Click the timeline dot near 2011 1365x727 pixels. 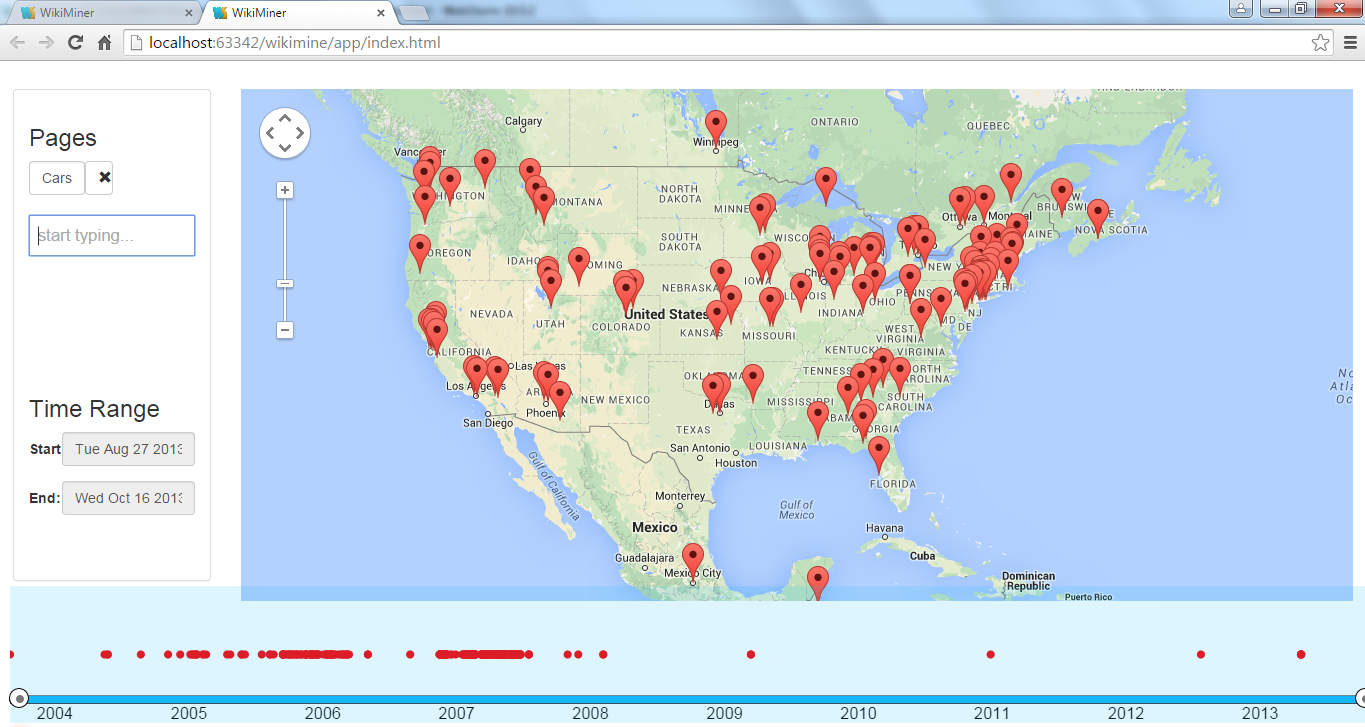point(991,654)
